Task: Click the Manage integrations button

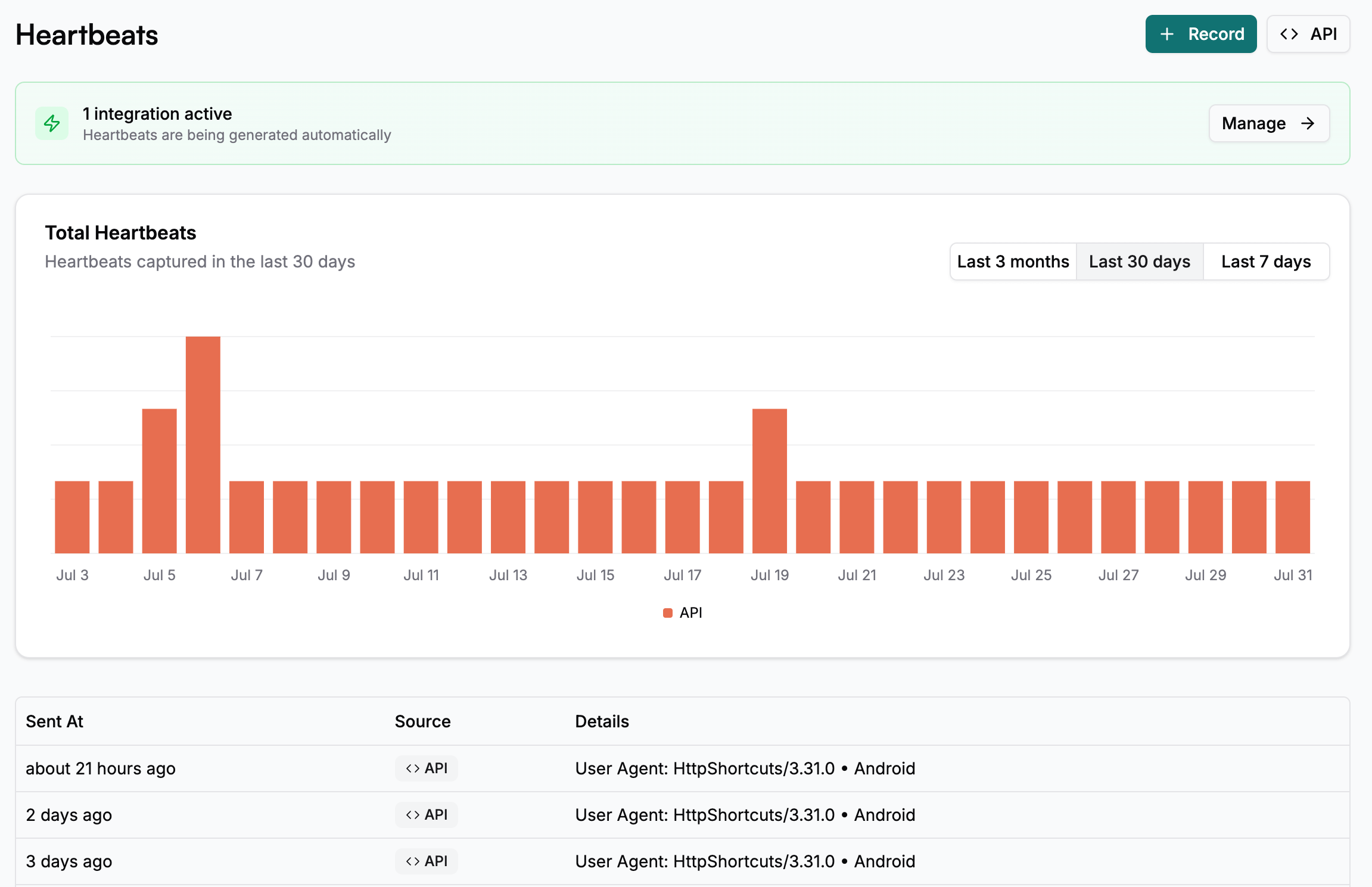Action: (x=1269, y=123)
